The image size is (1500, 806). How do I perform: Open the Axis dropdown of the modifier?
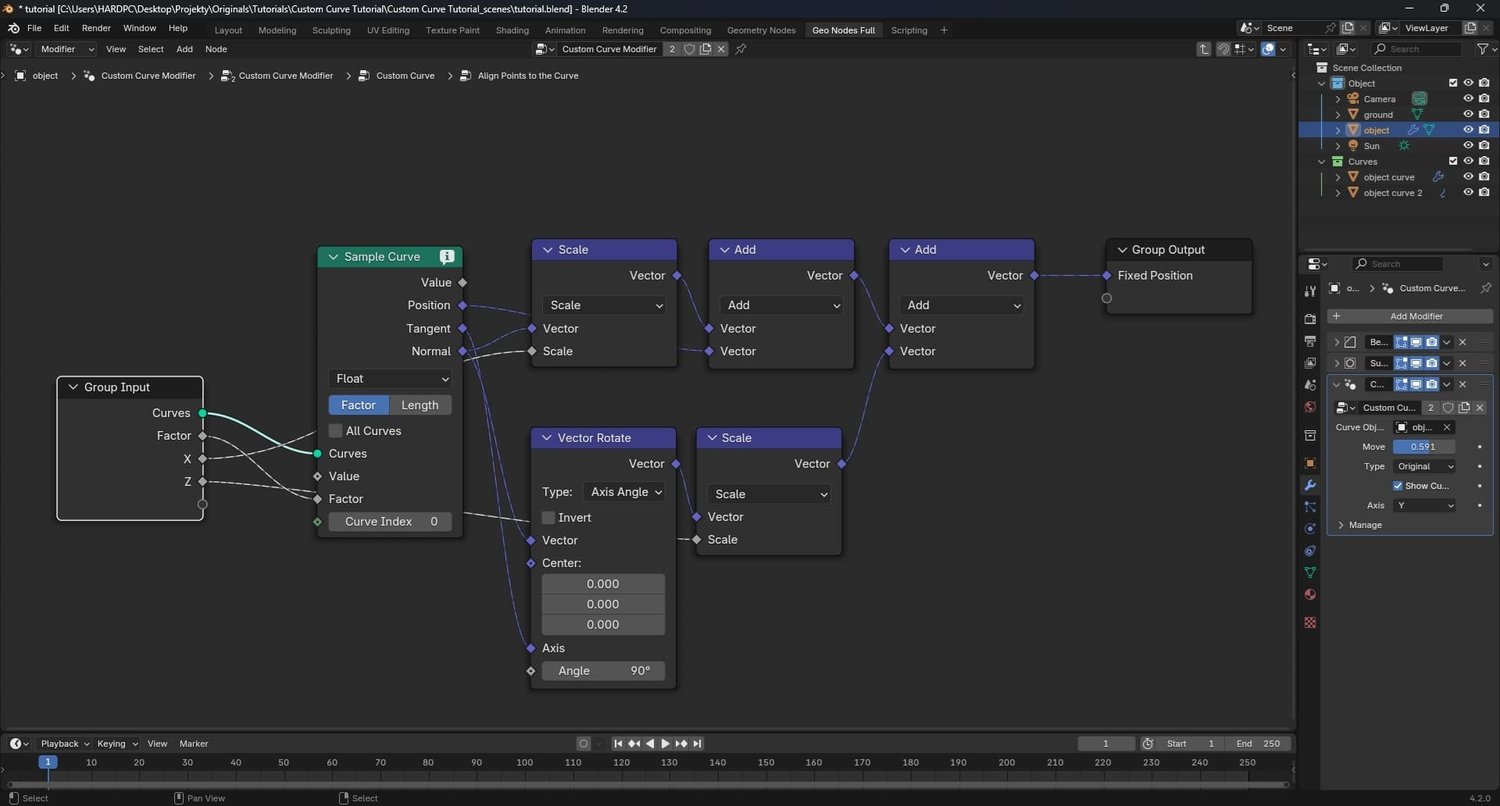[x=1424, y=505]
